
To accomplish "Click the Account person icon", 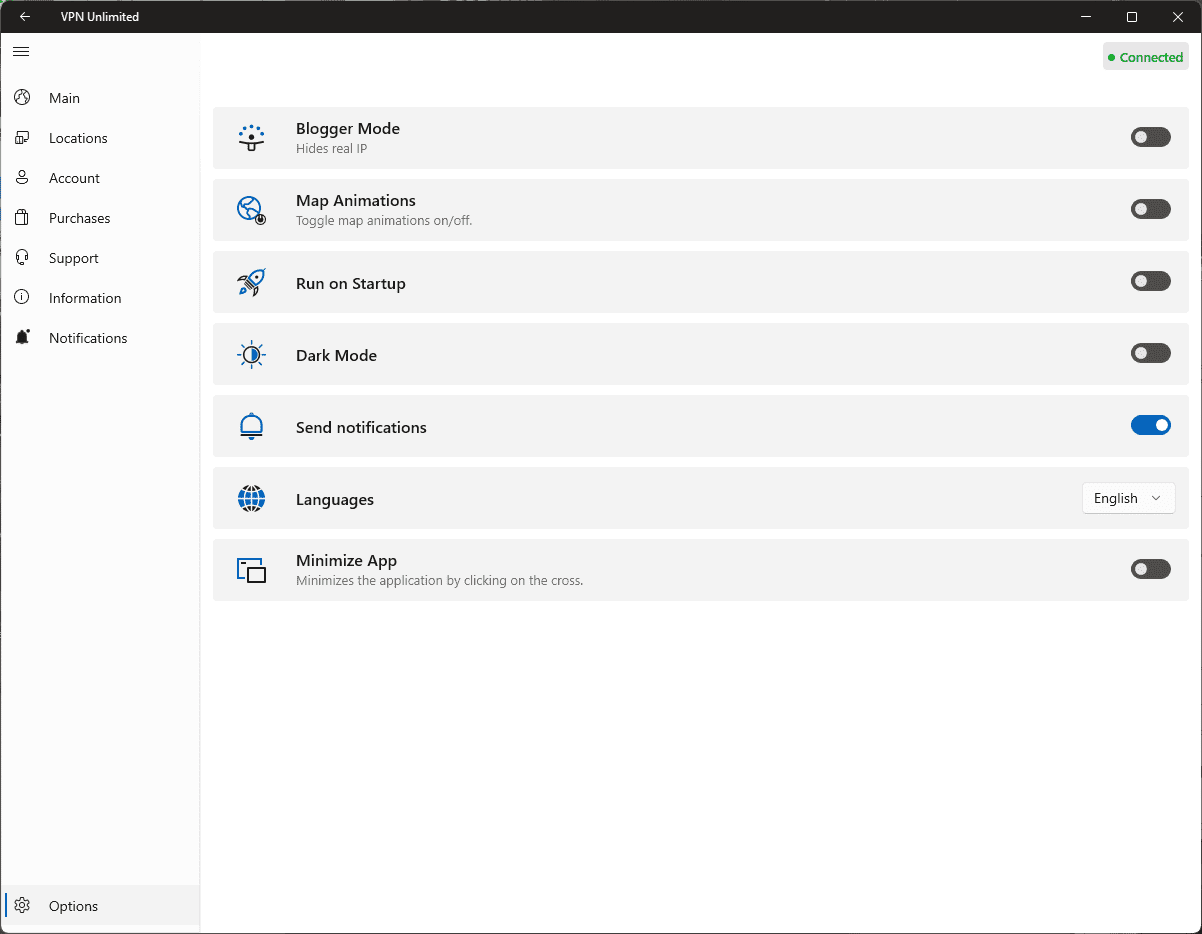I will tap(22, 178).
